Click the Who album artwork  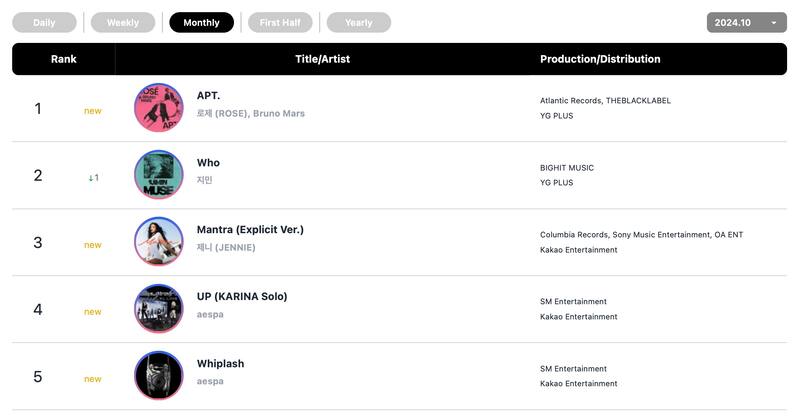(x=158, y=175)
